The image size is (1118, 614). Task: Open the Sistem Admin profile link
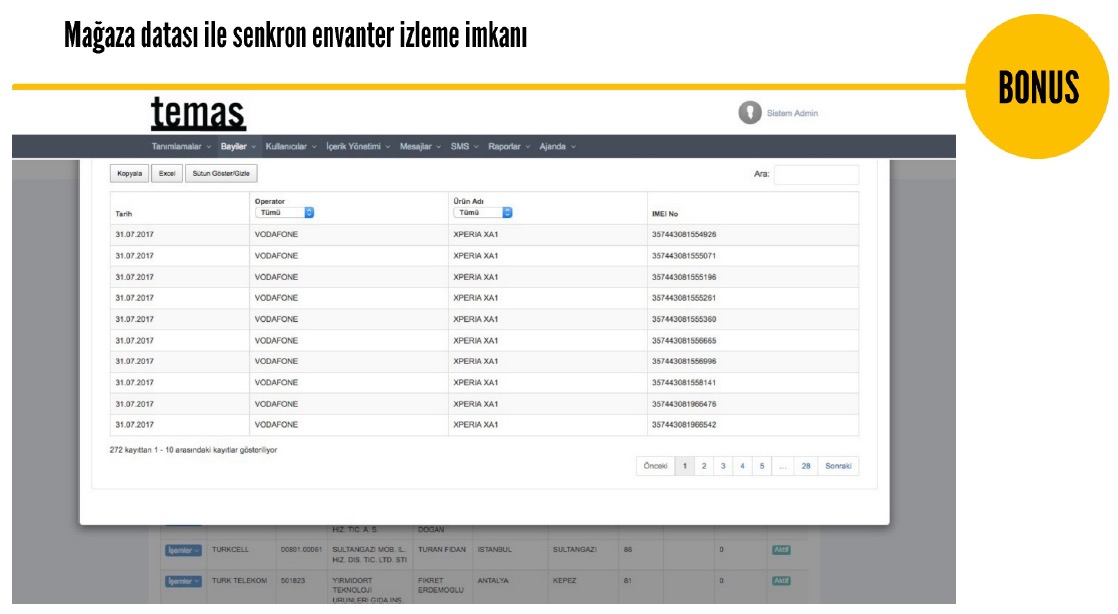pyautogui.click(x=792, y=113)
